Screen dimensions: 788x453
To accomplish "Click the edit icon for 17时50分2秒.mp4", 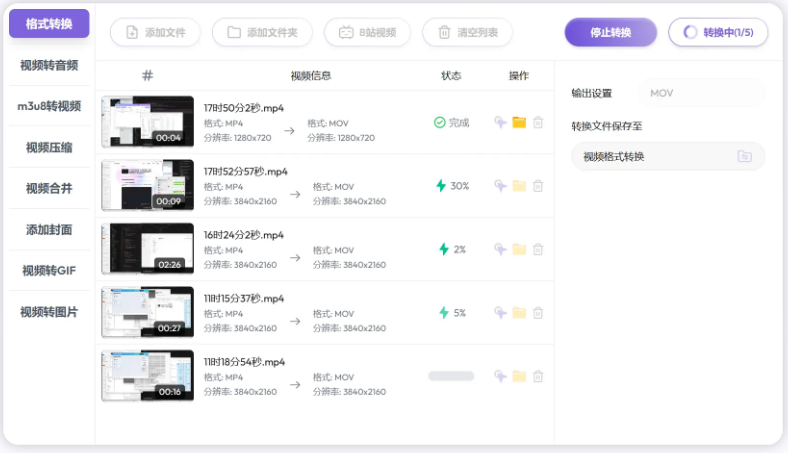I will click(500, 122).
